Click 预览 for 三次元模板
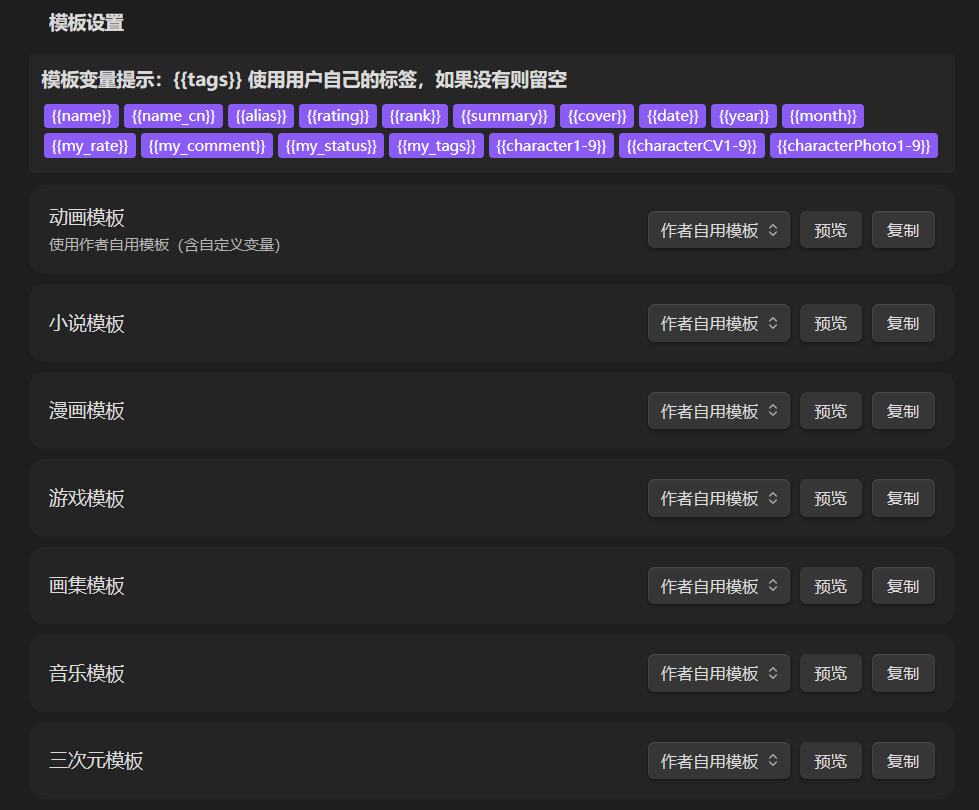 (830, 761)
